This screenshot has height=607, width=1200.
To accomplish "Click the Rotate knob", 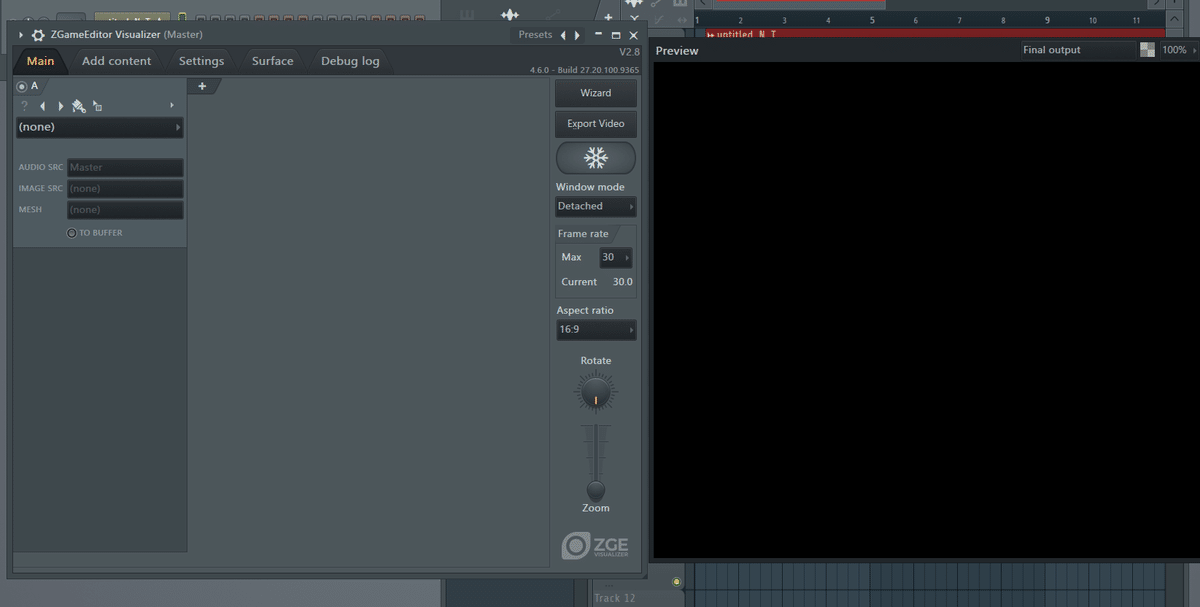I will 596,392.
